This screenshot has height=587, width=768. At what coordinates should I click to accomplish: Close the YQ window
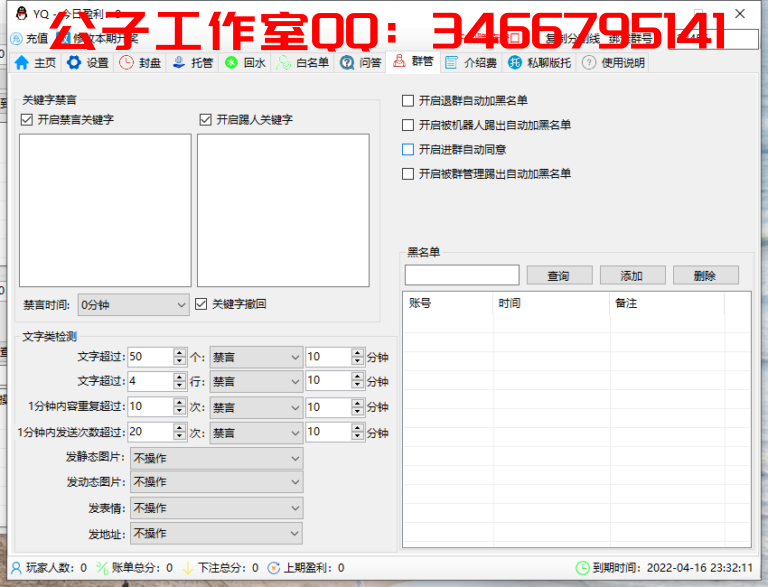tap(740, 14)
